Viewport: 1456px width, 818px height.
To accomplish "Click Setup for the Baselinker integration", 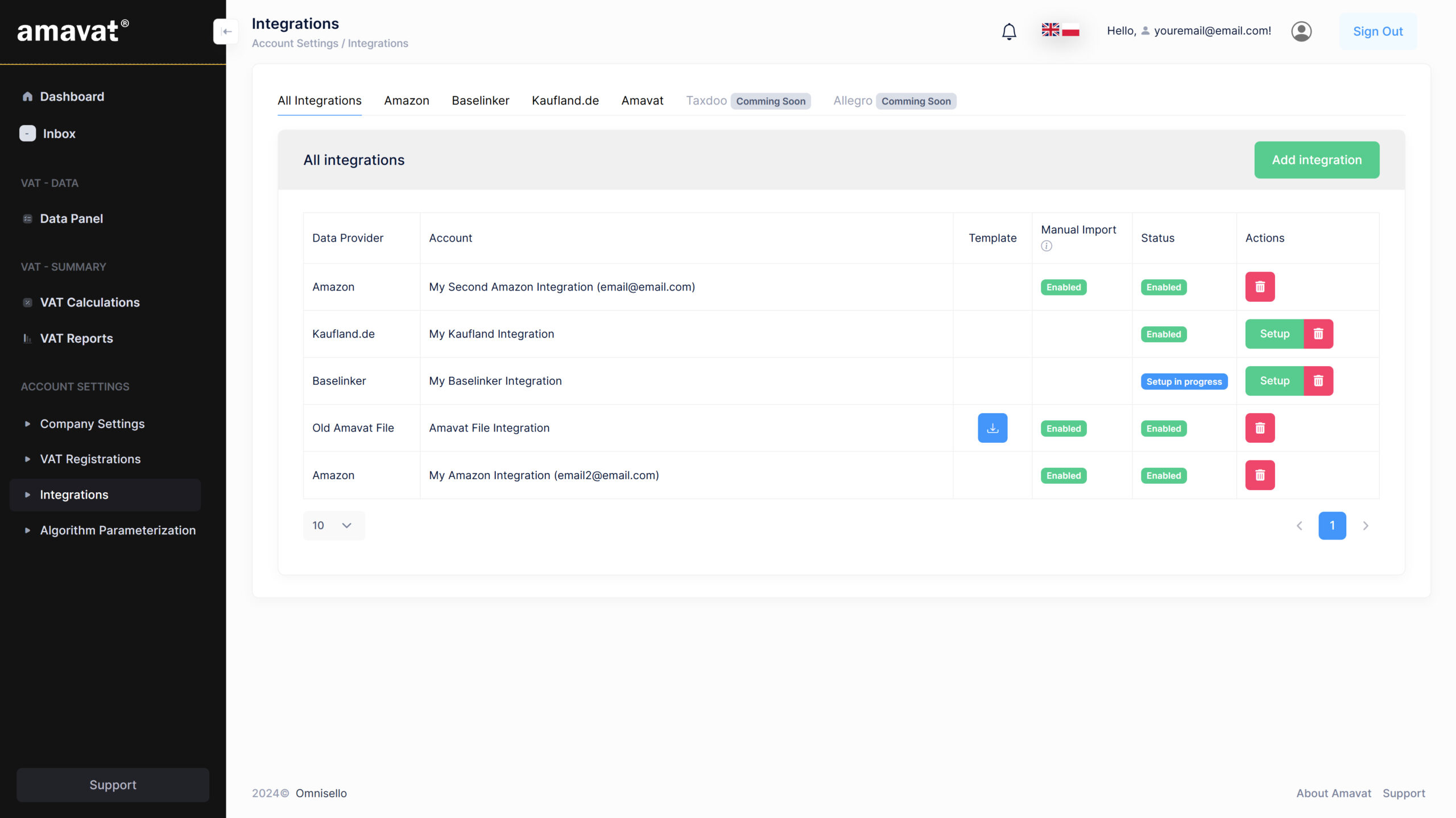I will [x=1274, y=381].
